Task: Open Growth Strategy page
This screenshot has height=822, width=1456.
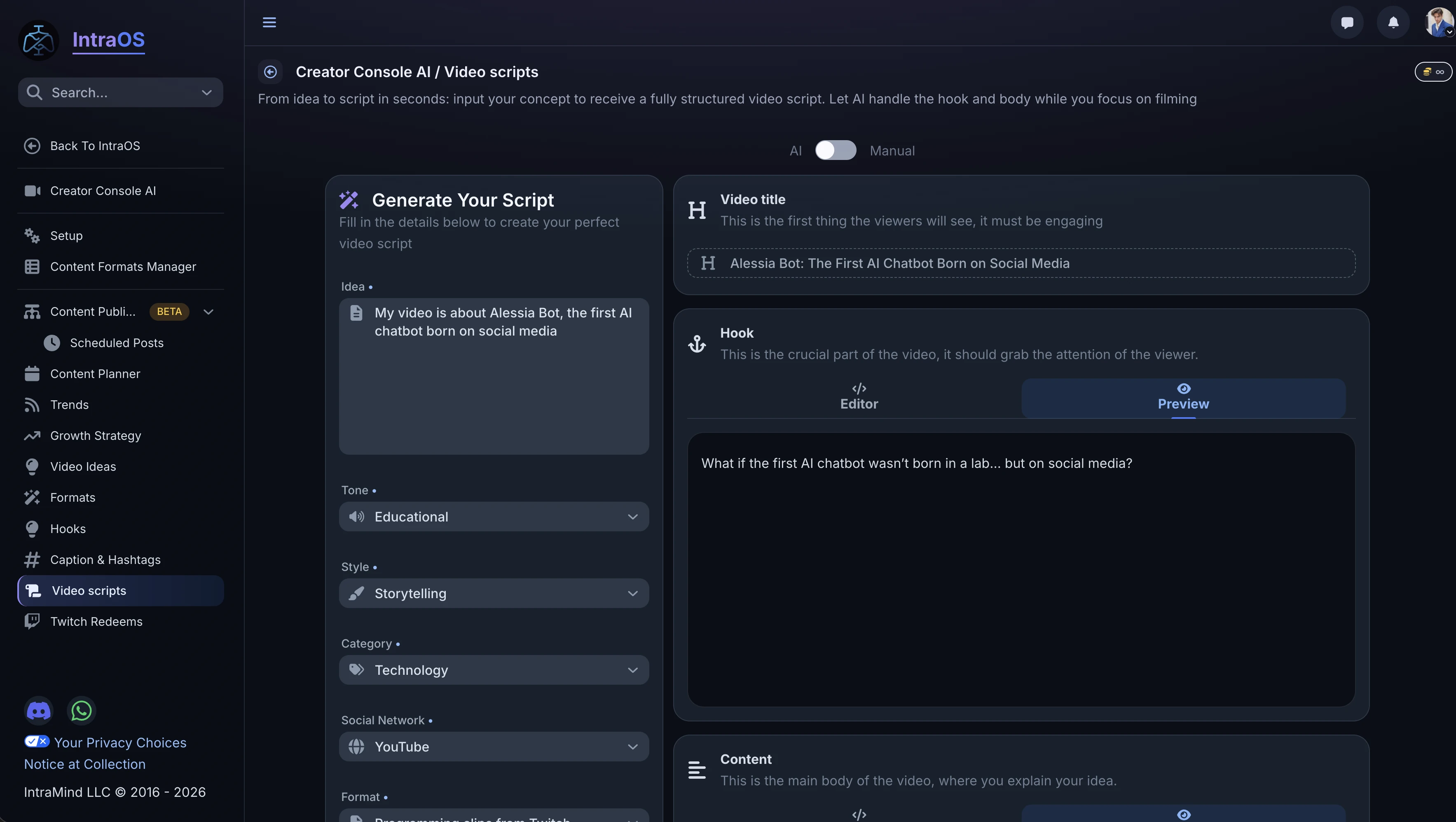Action: (x=121, y=436)
